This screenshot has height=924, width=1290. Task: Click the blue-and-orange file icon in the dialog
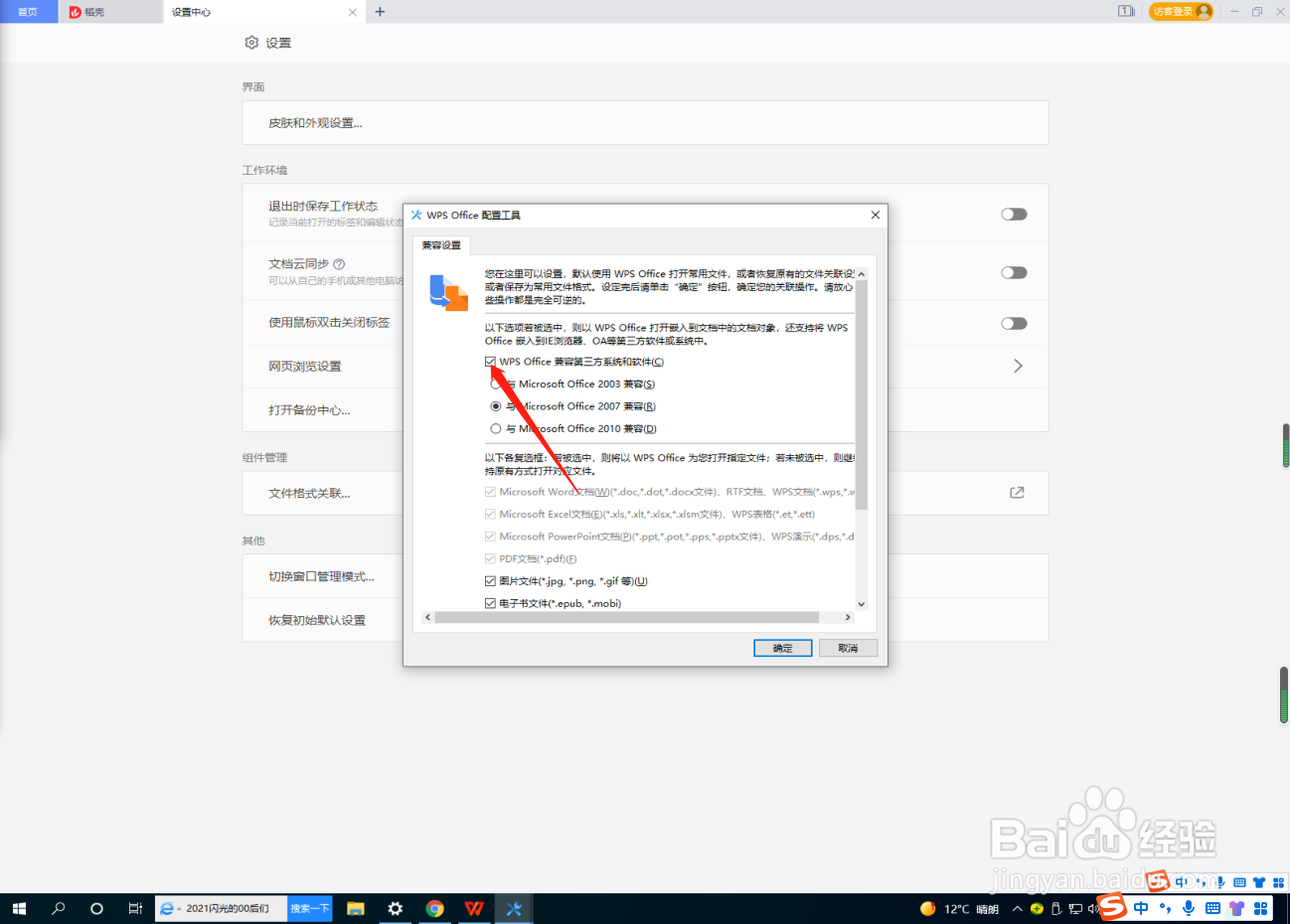click(448, 292)
